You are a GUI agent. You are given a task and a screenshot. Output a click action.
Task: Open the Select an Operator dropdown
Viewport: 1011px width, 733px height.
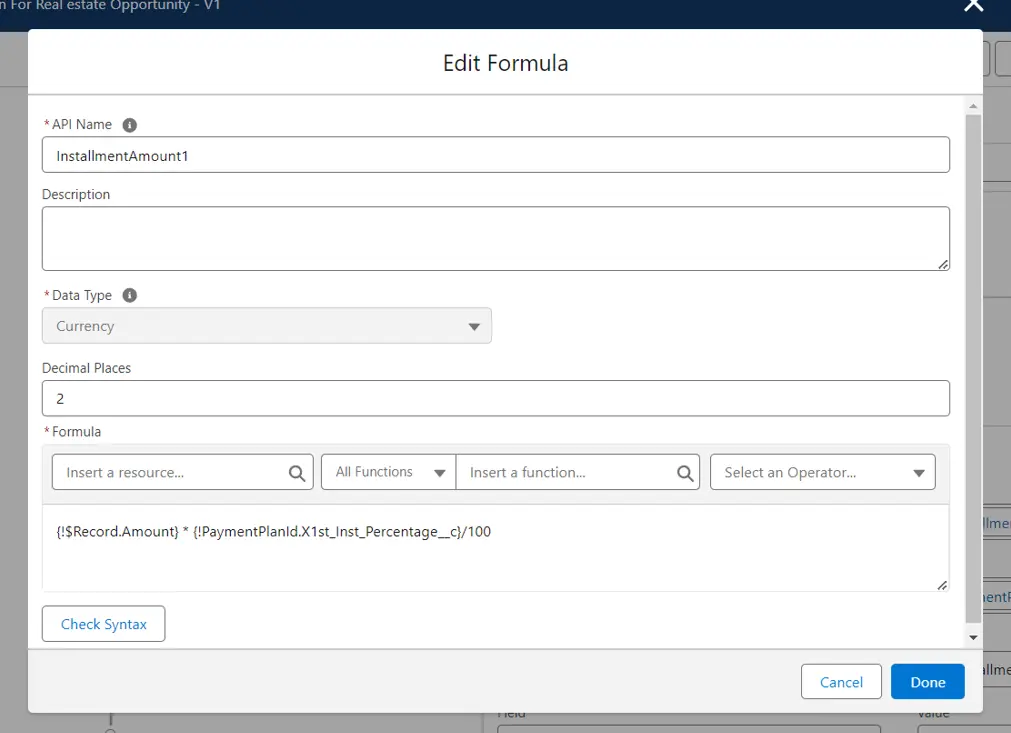point(822,472)
